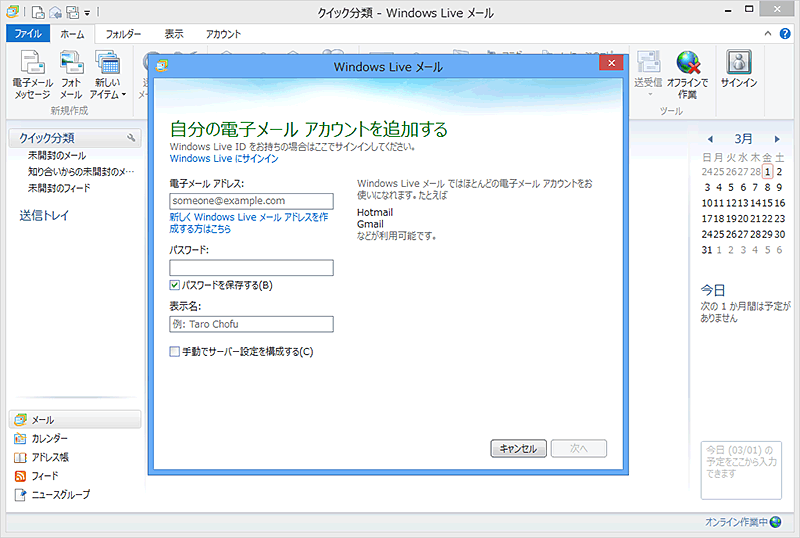Click the オンライン作業中 globe status icon

[776, 522]
